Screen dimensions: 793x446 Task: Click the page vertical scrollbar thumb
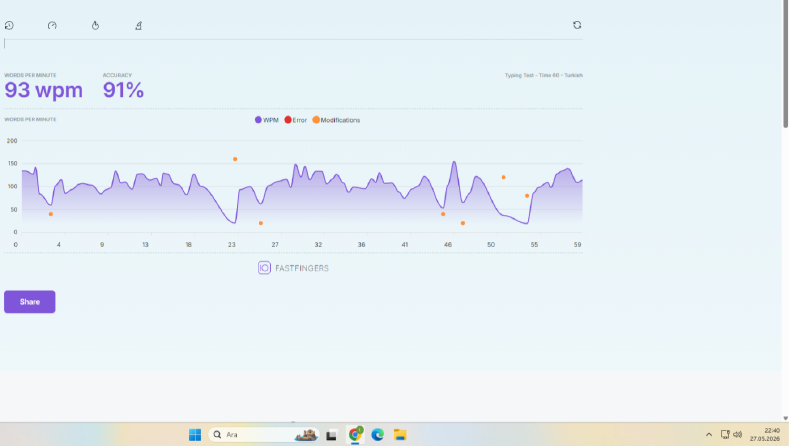pyautogui.click(x=785, y=66)
